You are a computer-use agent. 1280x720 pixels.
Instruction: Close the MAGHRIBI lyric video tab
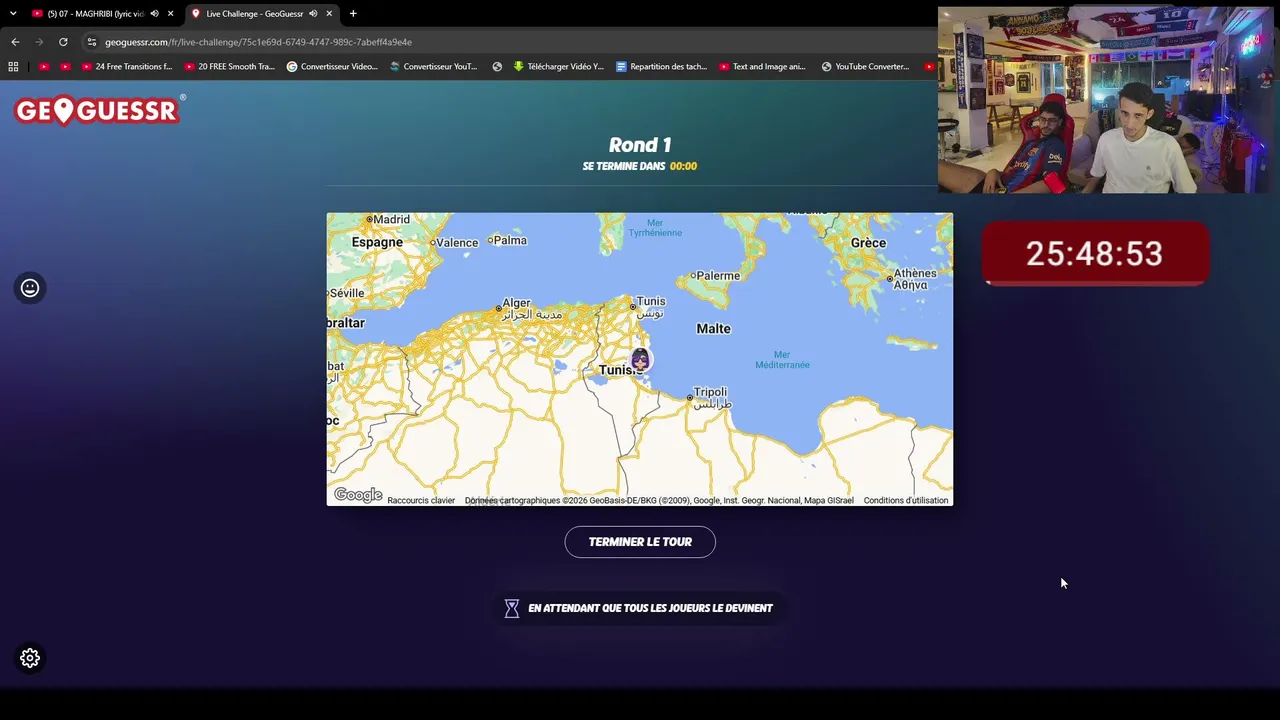(171, 14)
